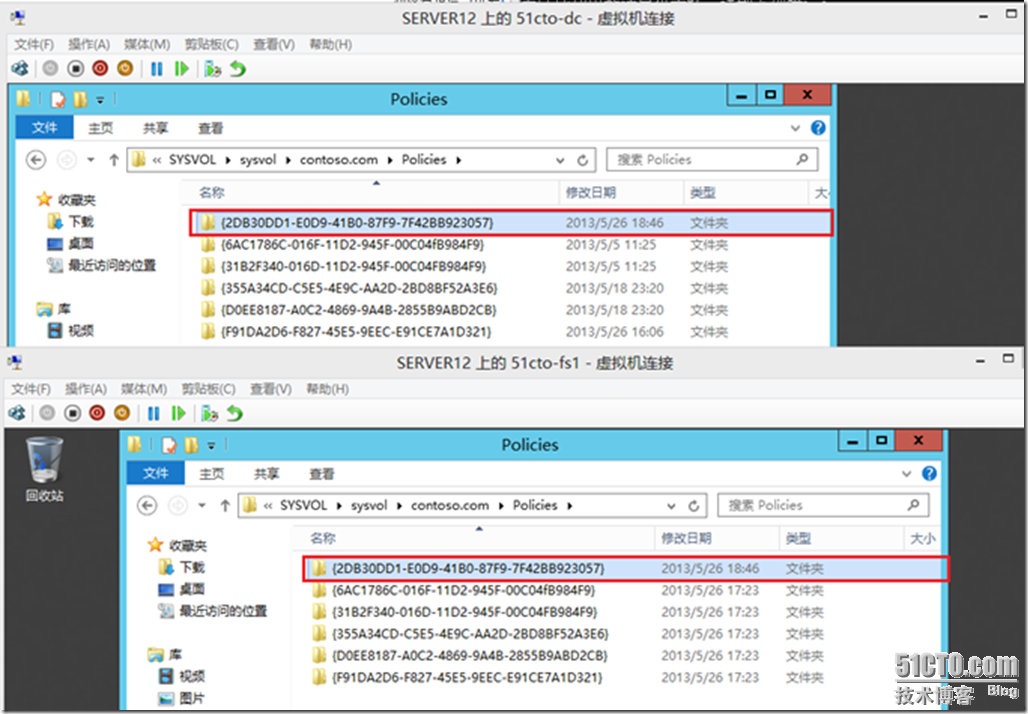
Task: Click red Shut Down icon in 51cto-dc toolbar
Action: [100, 68]
